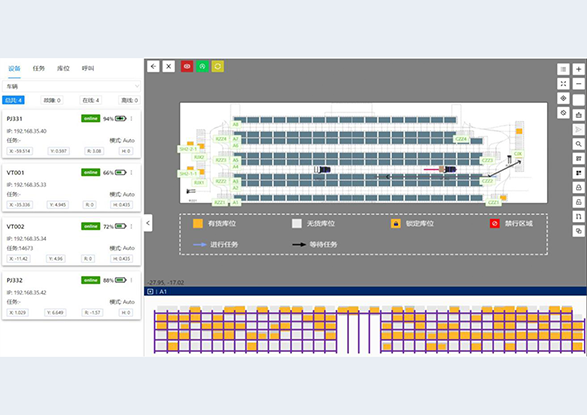Click the yellow refresh toolbar button

pos(218,67)
